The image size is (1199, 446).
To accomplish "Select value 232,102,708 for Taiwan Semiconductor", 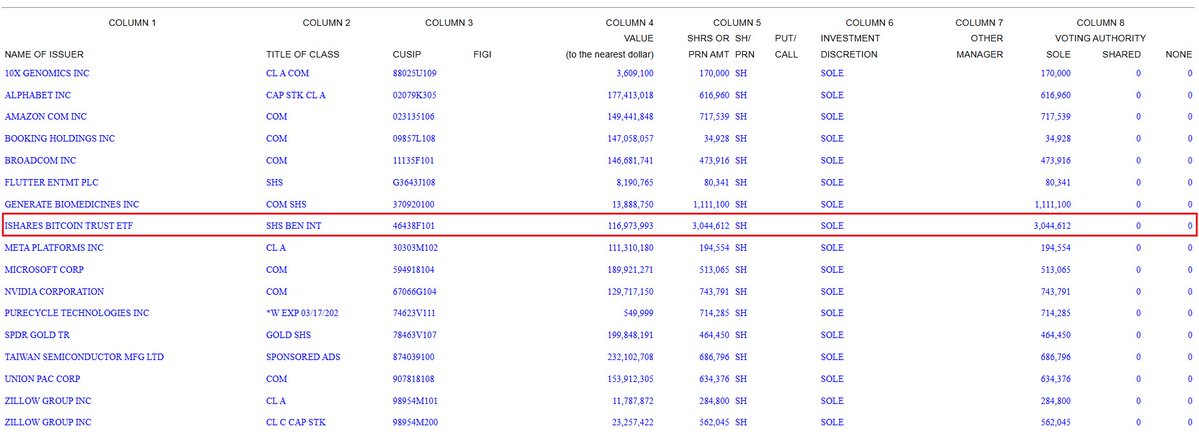I will [630, 357].
